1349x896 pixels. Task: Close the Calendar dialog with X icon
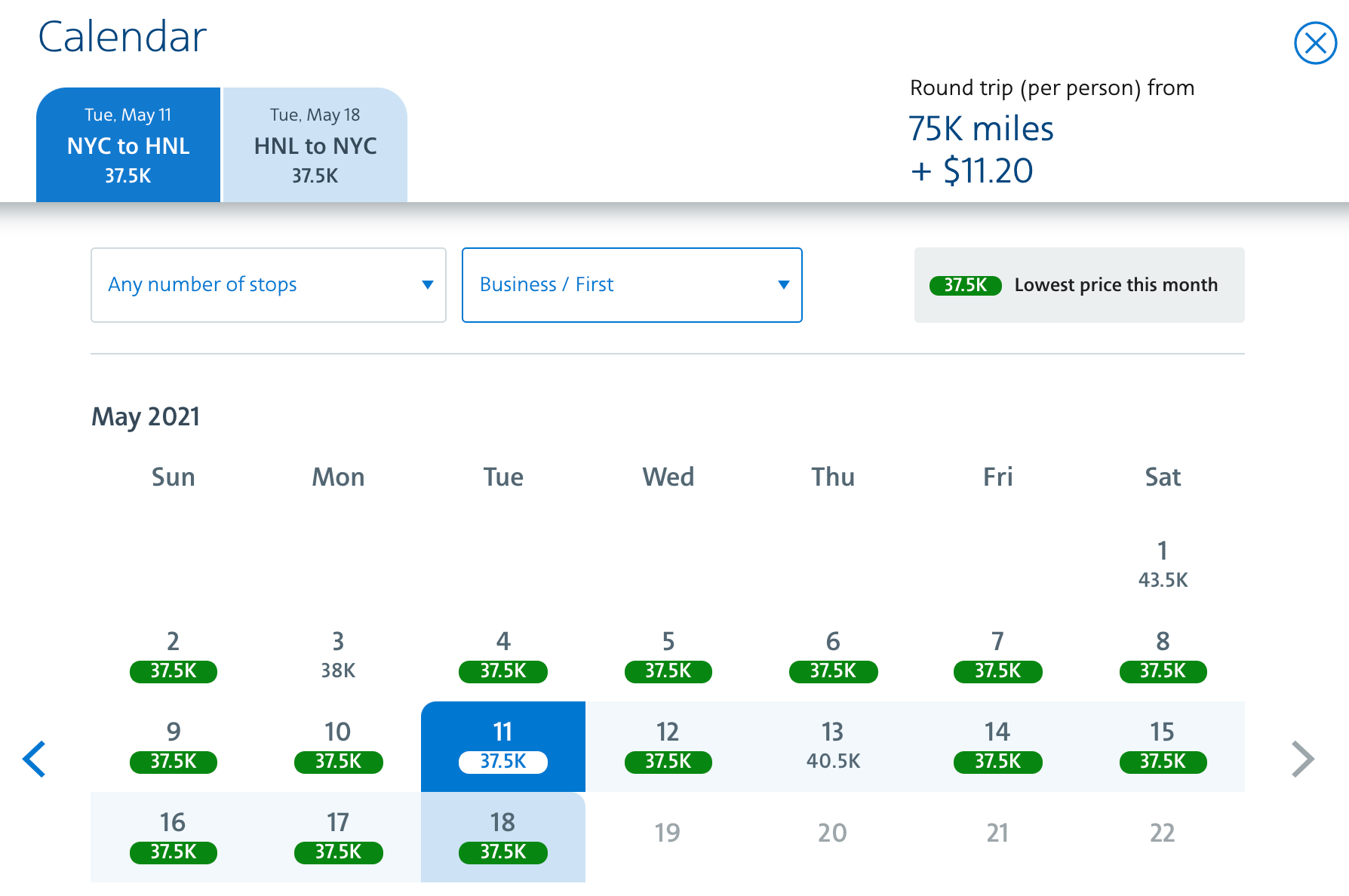pos(1315,43)
